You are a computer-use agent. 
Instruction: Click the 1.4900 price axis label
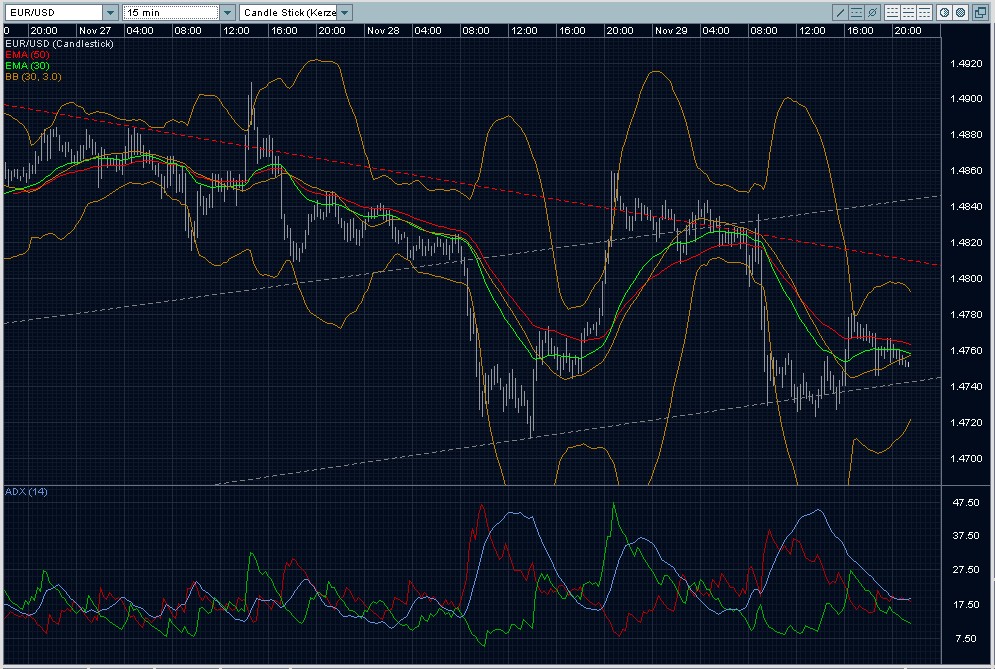point(966,99)
